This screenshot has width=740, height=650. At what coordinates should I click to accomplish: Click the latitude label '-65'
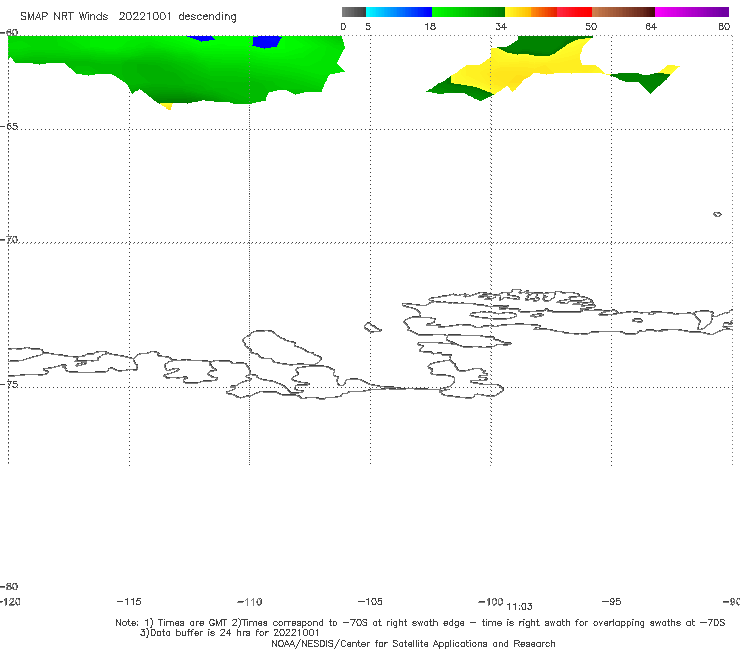9,127
